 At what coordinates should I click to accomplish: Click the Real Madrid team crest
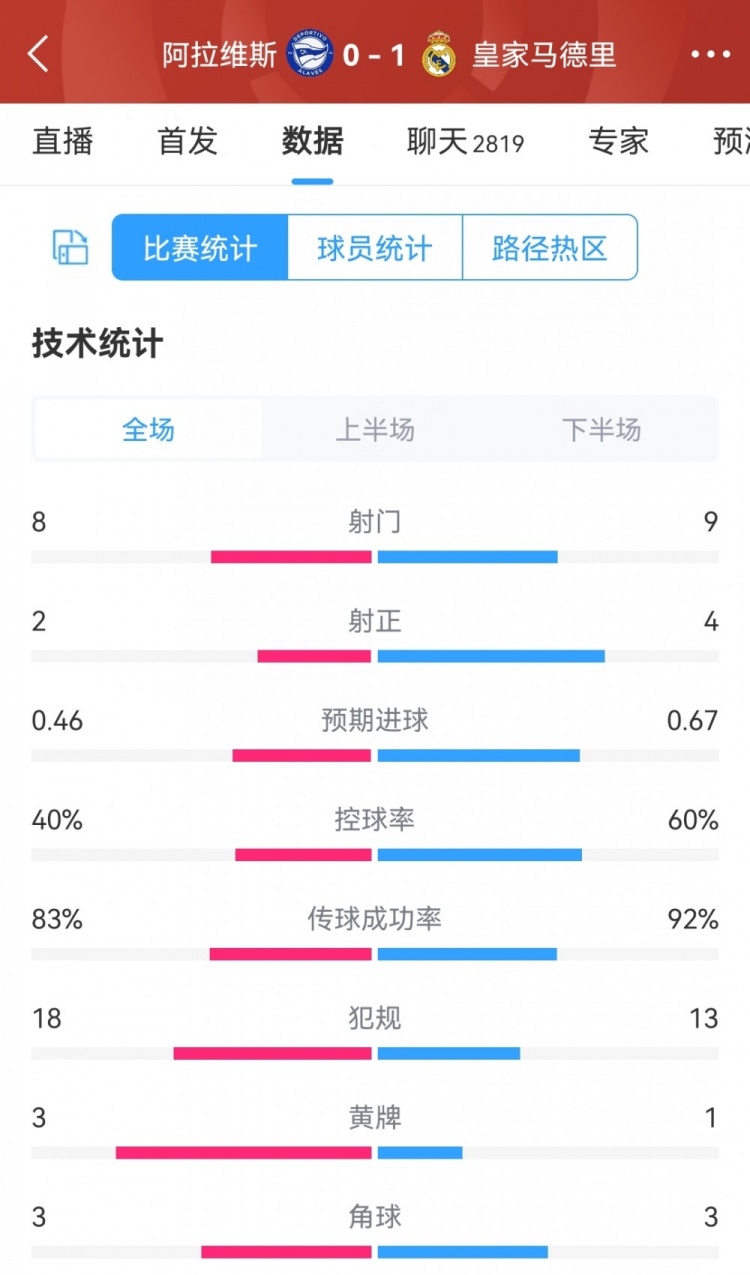point(440,55)
